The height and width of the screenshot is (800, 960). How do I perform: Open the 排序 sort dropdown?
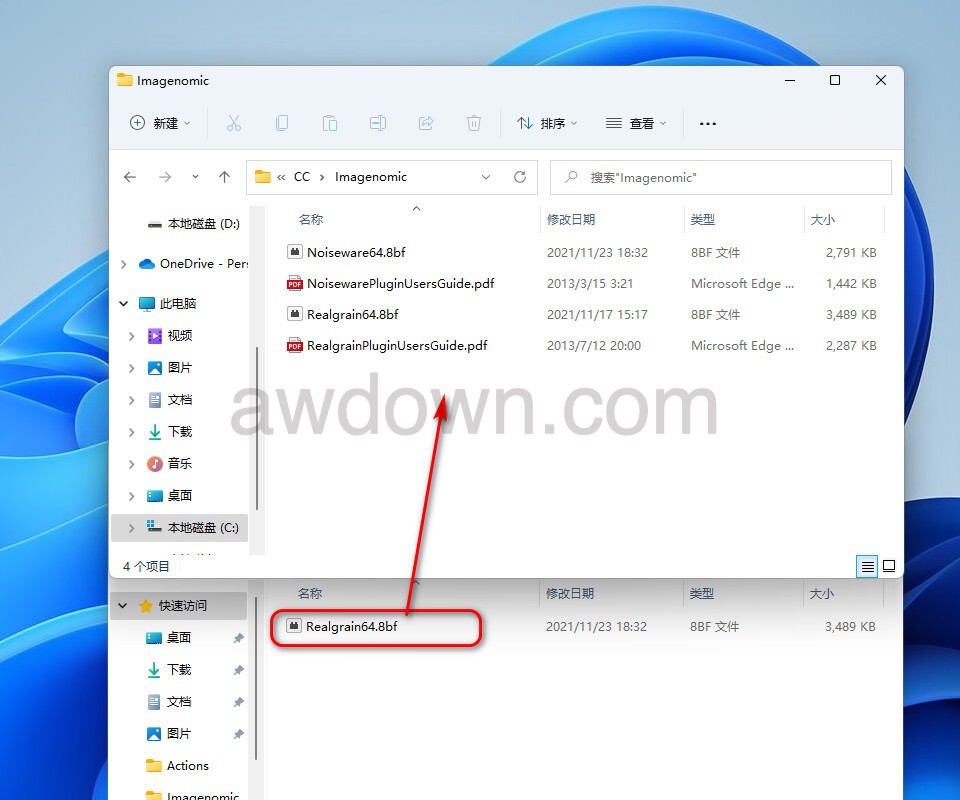547,123
